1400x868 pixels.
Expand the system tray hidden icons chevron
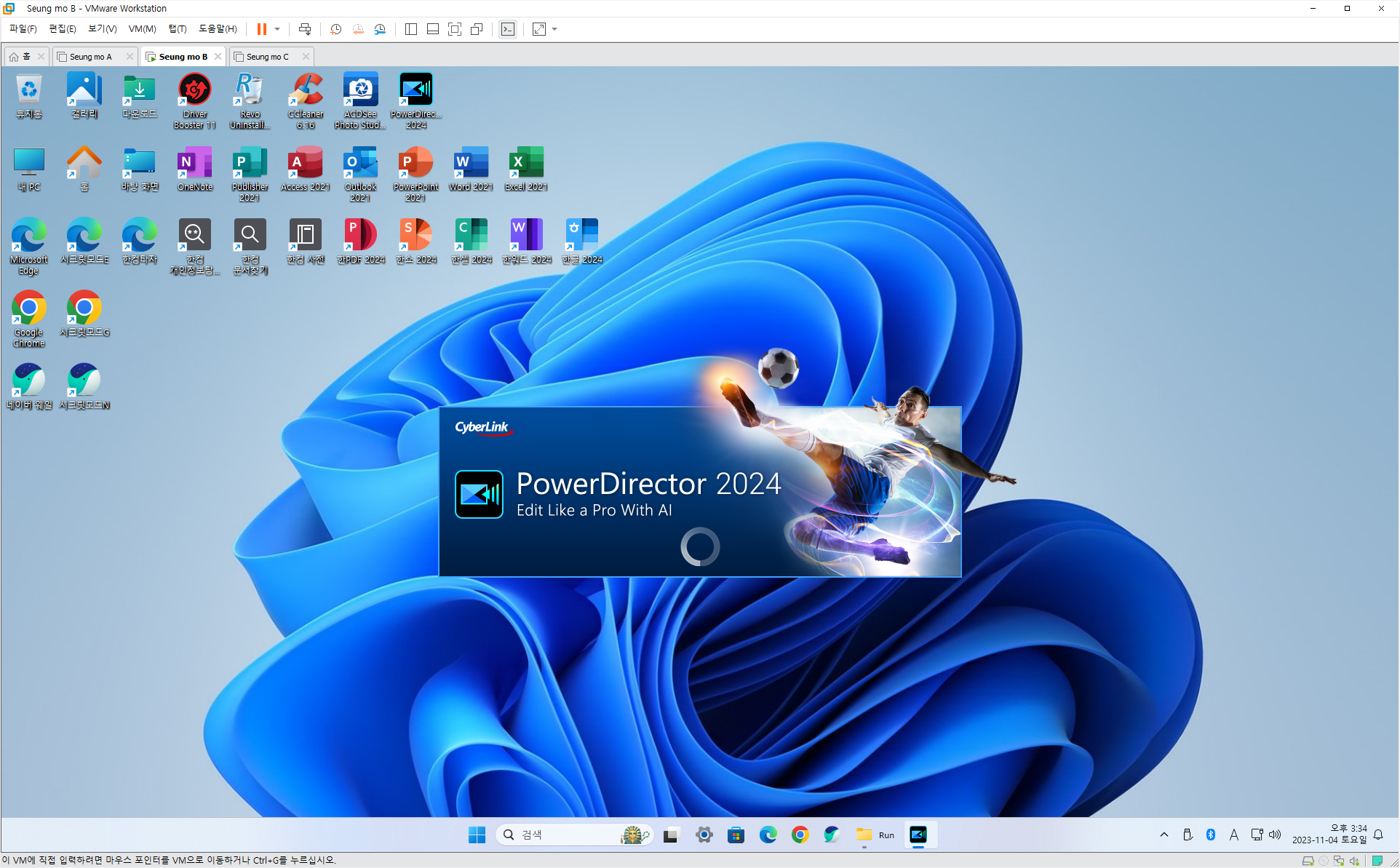coord(1164,835)
